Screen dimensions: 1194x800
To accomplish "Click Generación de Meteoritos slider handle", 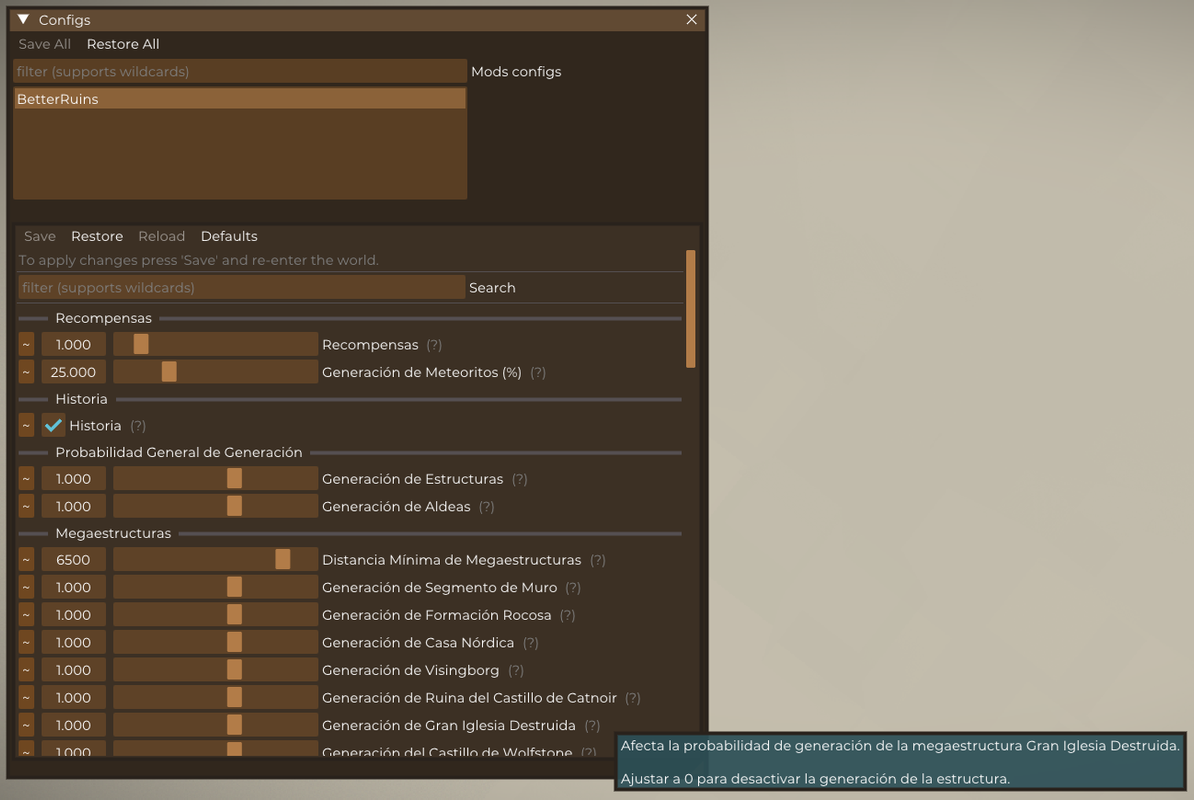I will pyautogui.click(x=169, y=372).
